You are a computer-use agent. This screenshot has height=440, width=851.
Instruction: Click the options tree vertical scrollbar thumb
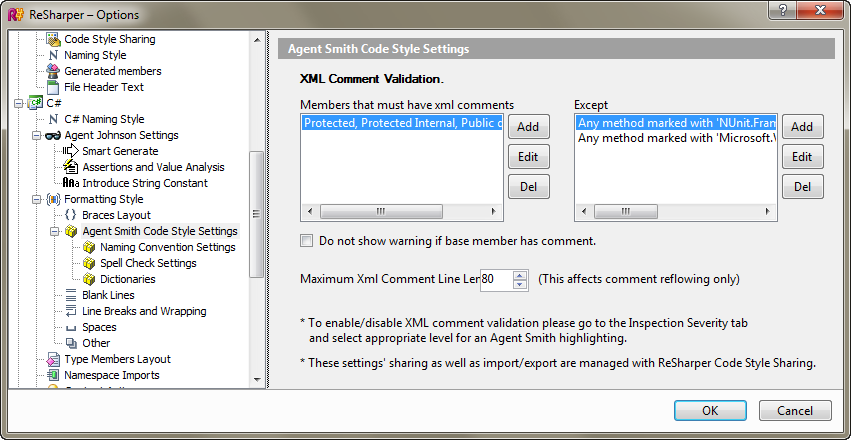click(x=257, y=214)
